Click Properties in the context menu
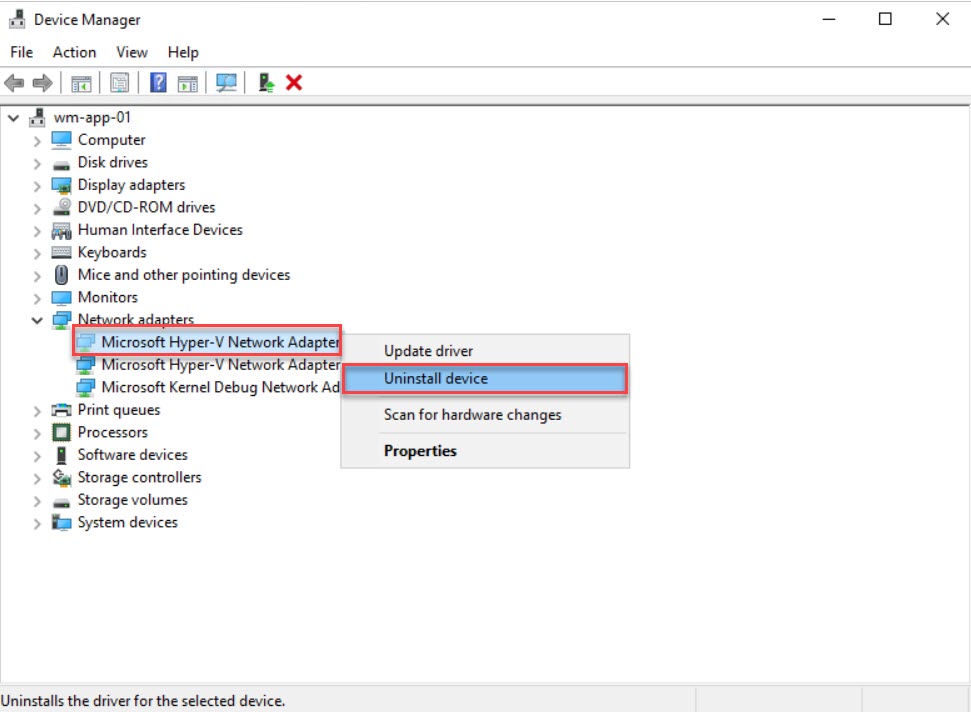This screenshot has height=712, width=971. [x=420, y=451]
